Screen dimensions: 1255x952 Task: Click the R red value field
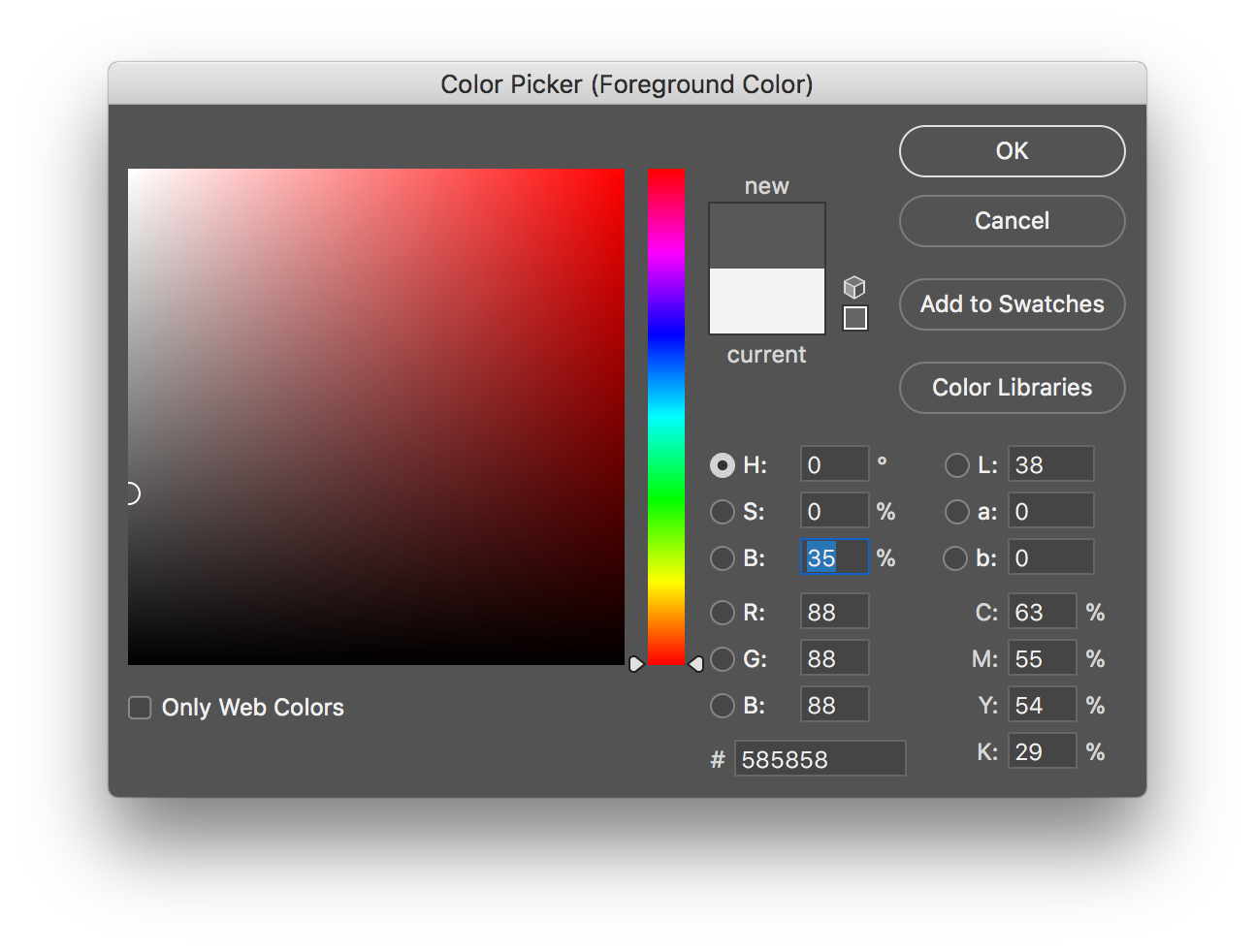(x=835, y=612)
